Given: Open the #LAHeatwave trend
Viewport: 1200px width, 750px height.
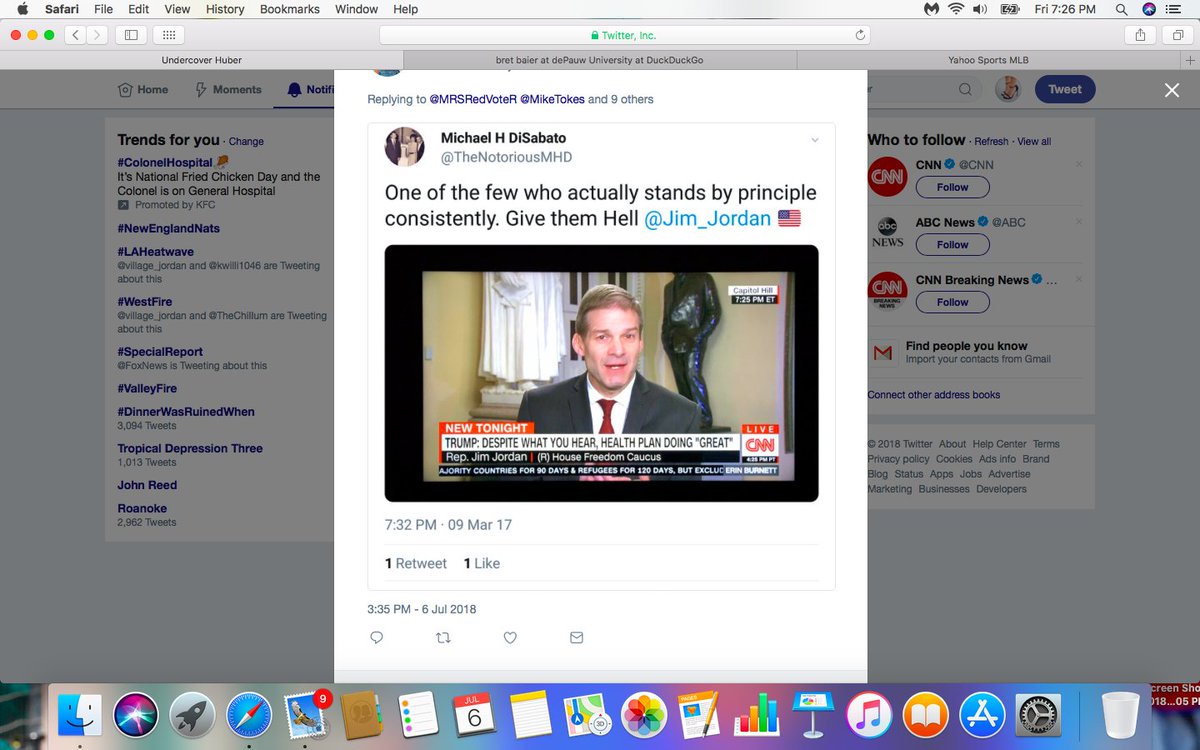Looking at the screenshot, I should pyautogui.click(x=155, y=252).
